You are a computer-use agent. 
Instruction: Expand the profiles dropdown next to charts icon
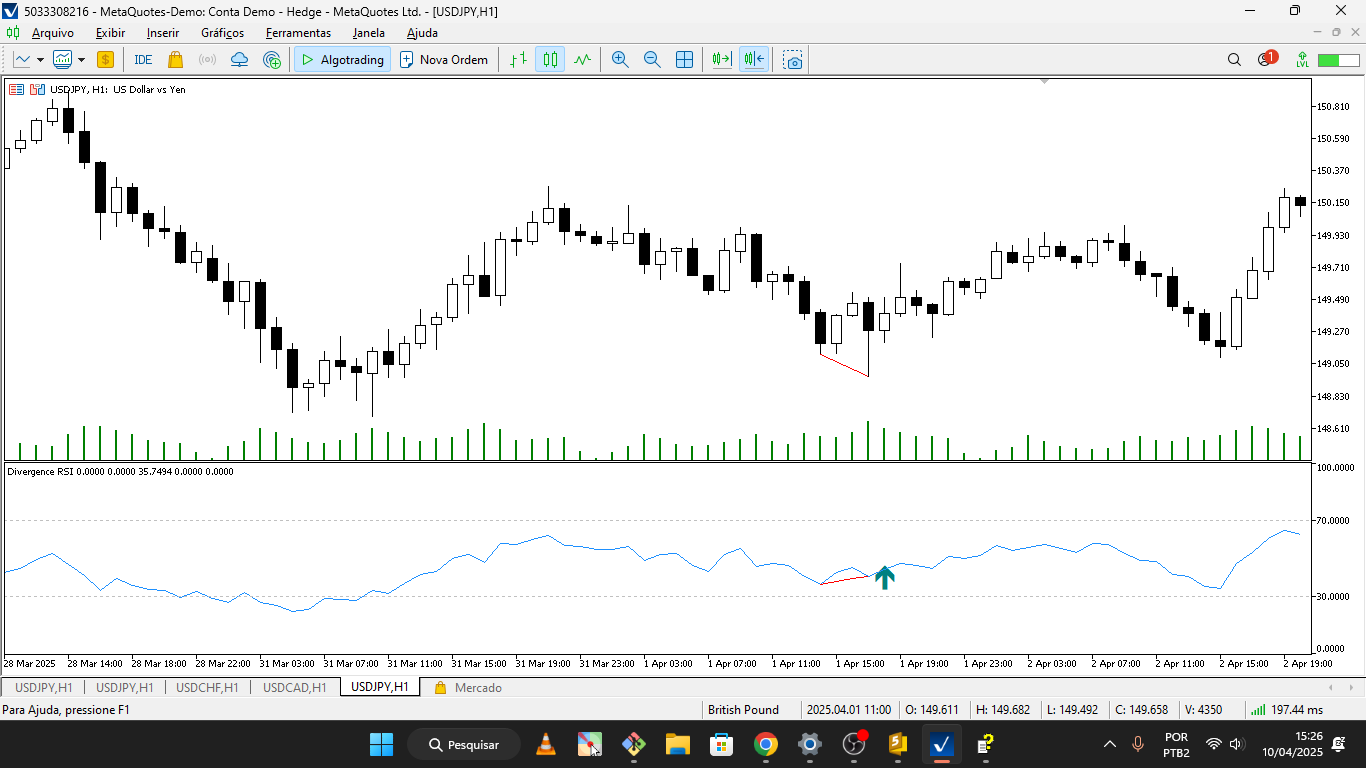80,59
